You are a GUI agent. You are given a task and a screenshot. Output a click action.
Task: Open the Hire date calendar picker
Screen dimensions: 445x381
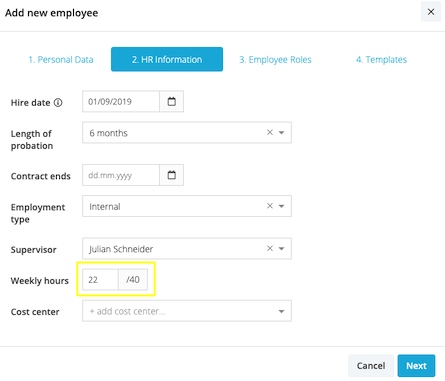point(171,101)
